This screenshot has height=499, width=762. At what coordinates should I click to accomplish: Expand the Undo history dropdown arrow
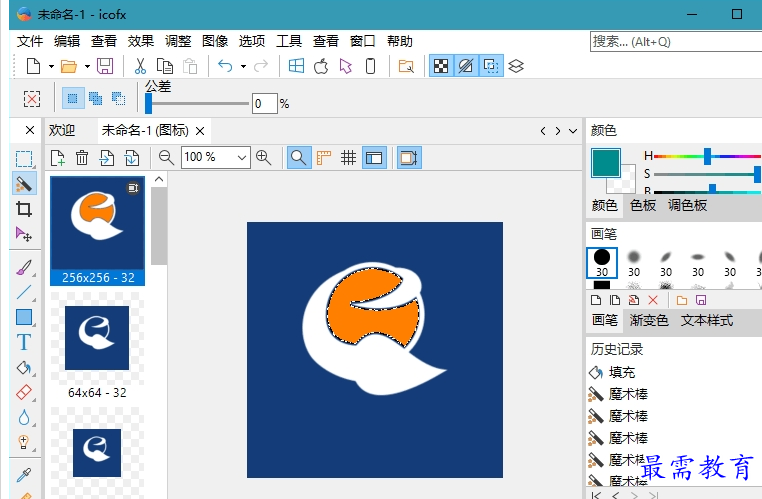point(243,66)
